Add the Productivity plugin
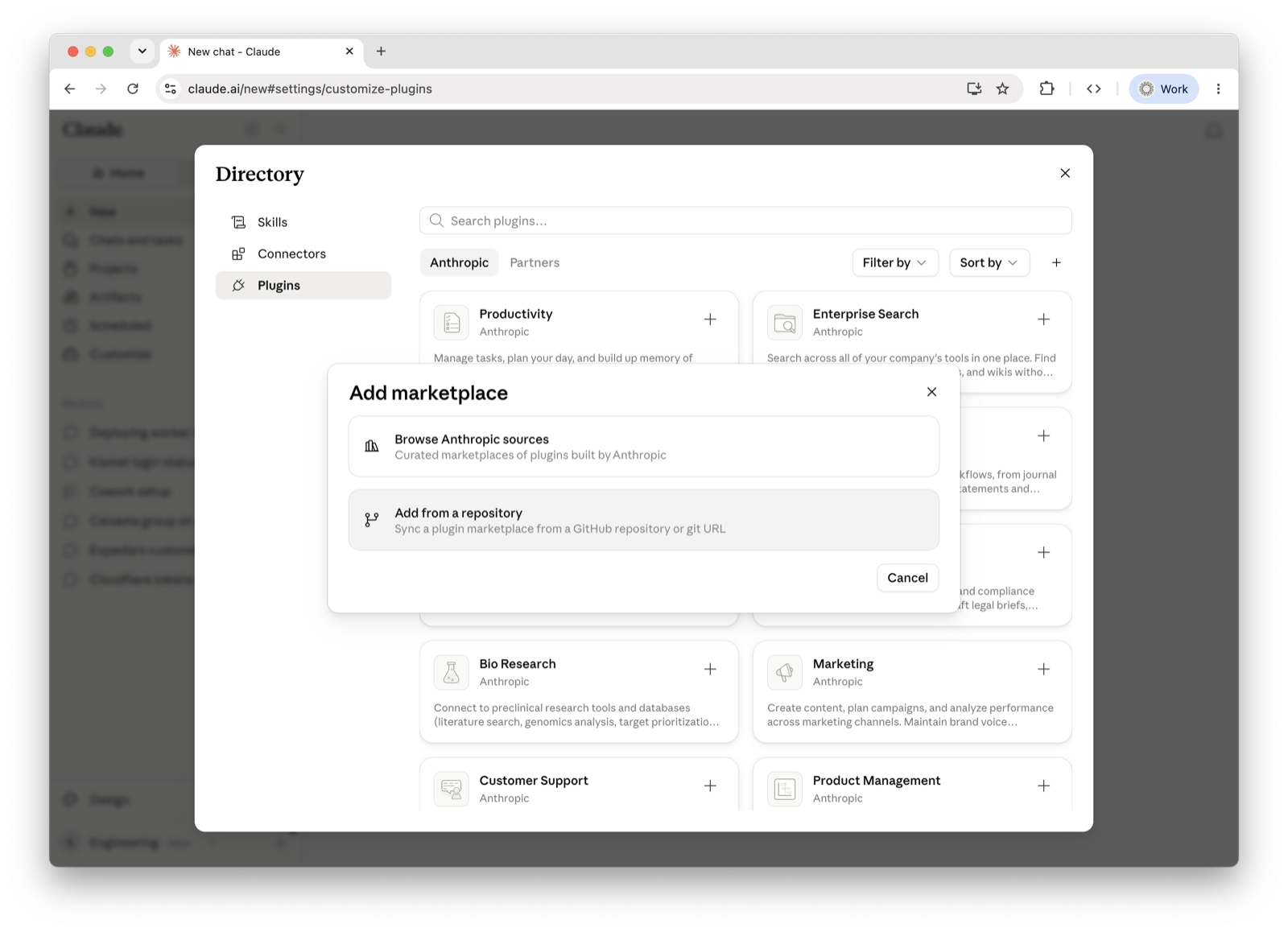Image resolution: width=1288 pixels, height=932 pixels. tap(710, 320)
